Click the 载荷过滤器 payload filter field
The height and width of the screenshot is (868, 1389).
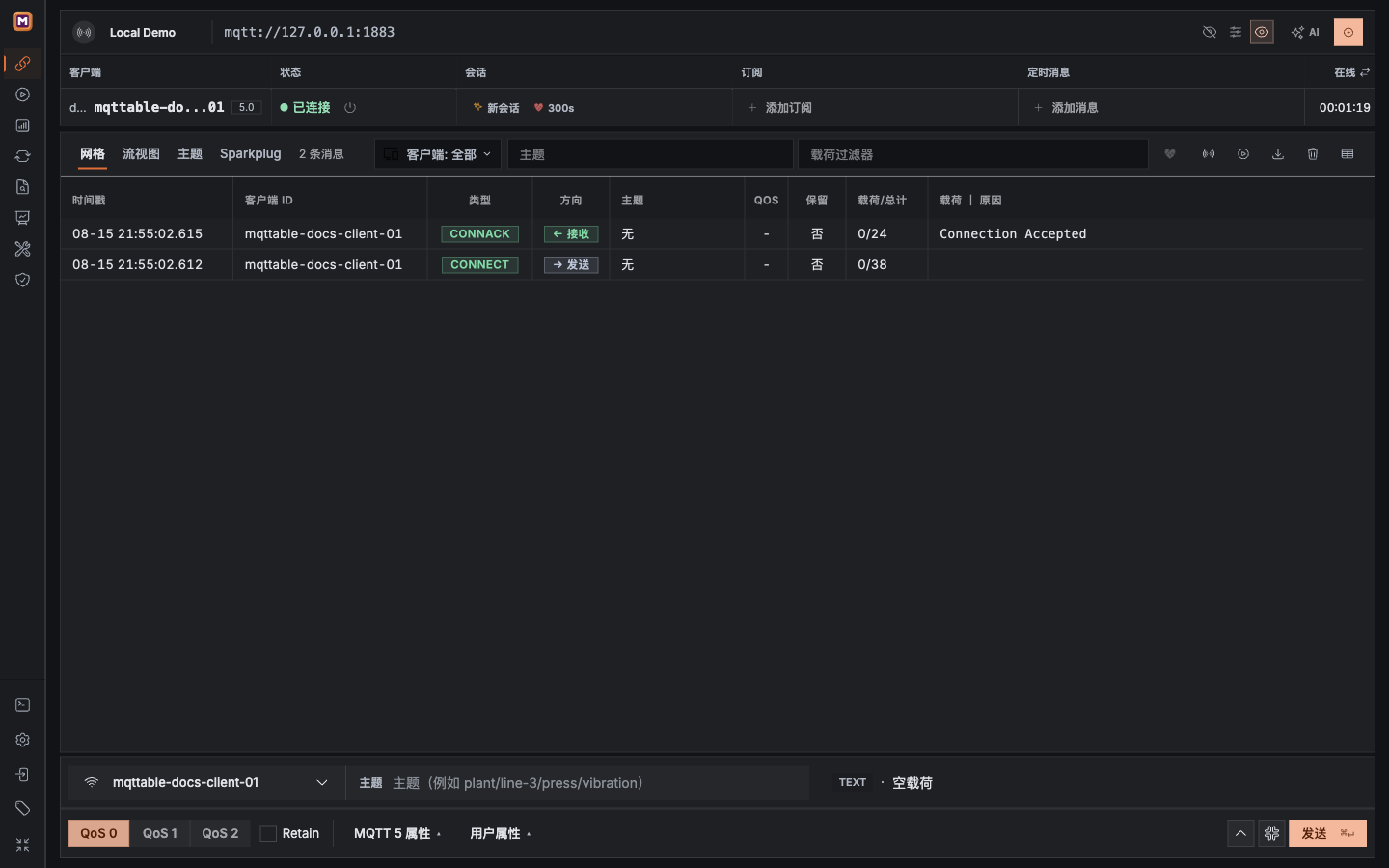tap(972, 154)
